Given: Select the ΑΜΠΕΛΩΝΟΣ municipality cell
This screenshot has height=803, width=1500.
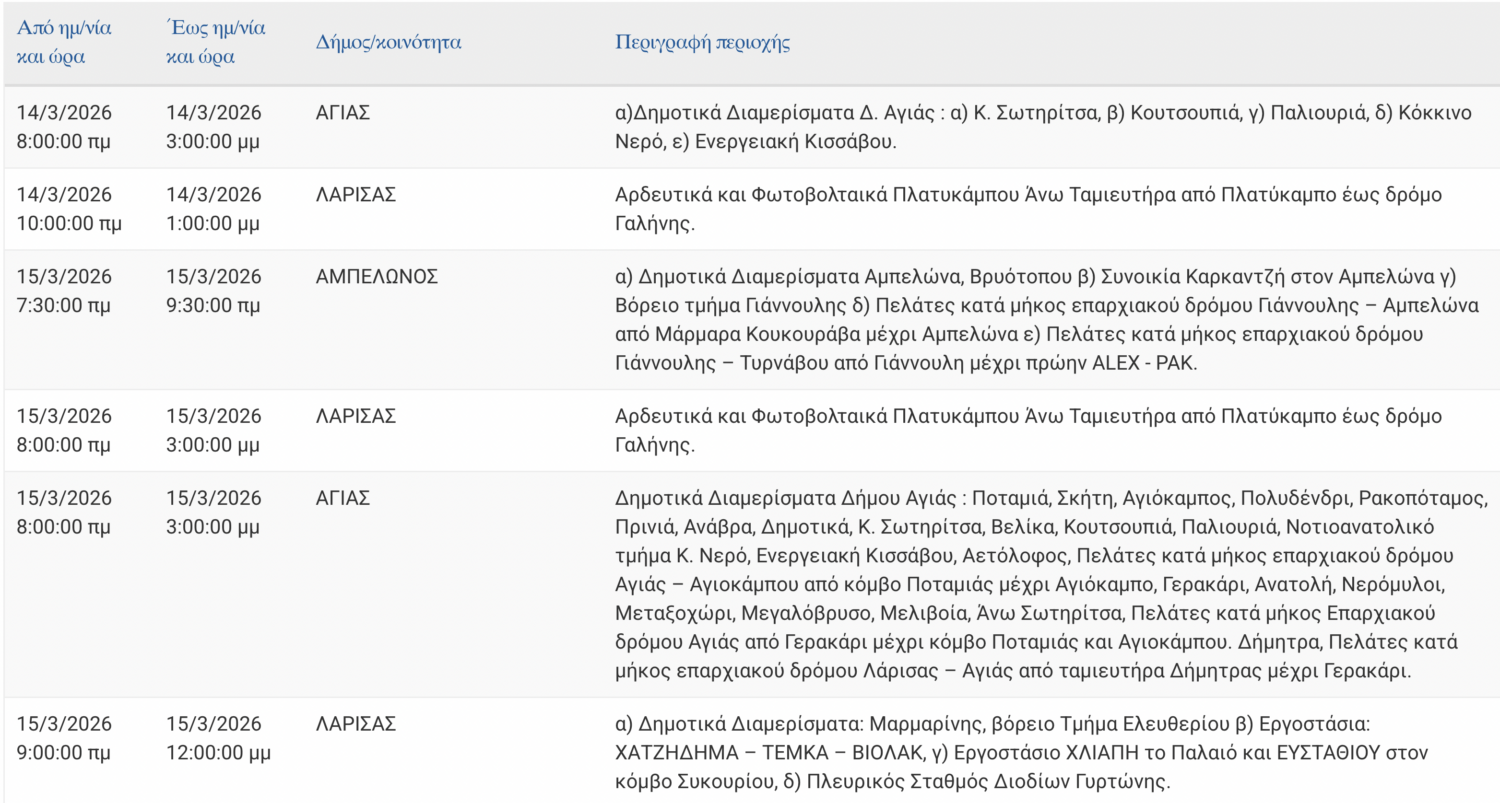Looking at the screenshot, I should (377, 277).
